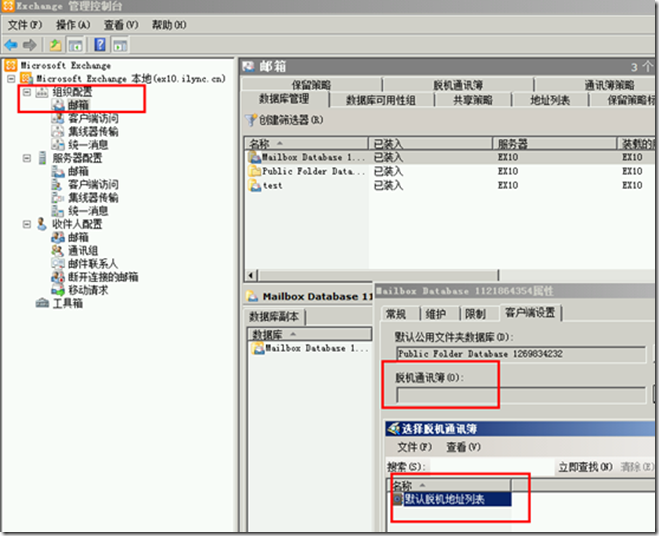The width and height of the screenshot is (659, 536).
Task: Open the 数据库副本 tab
Action: coord(274,316)
